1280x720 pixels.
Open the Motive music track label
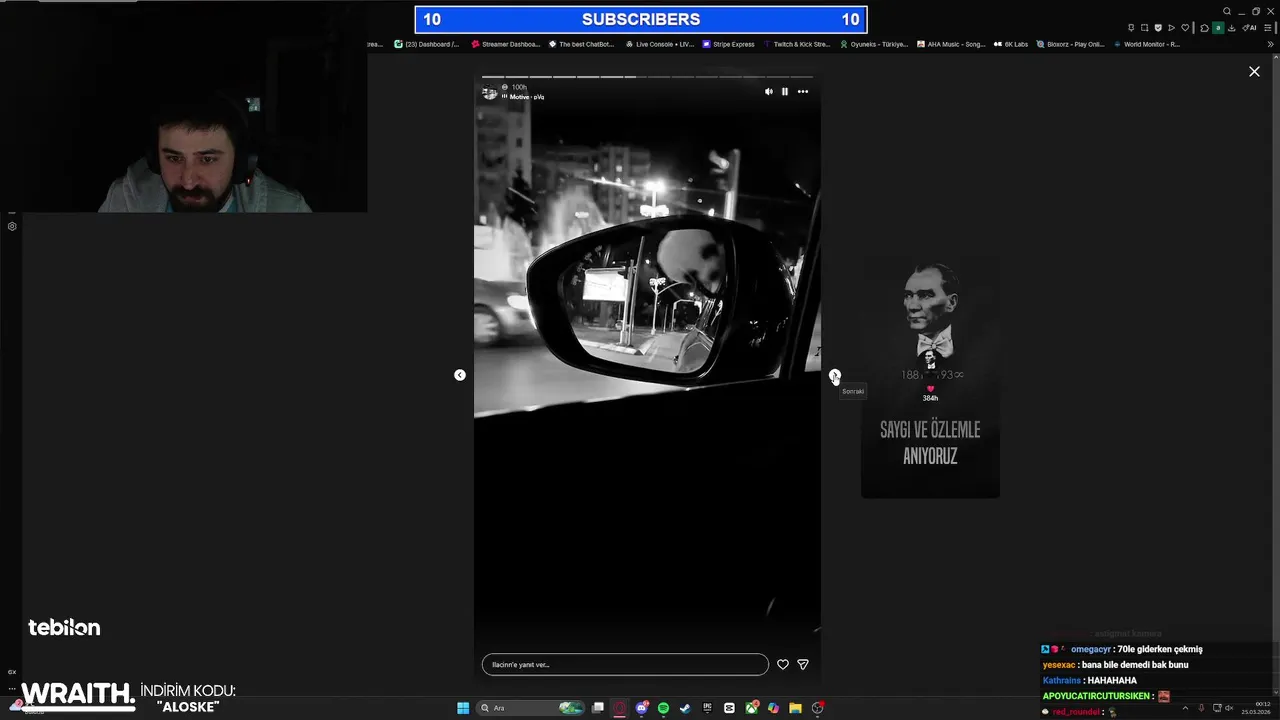(x=525, y=97)
